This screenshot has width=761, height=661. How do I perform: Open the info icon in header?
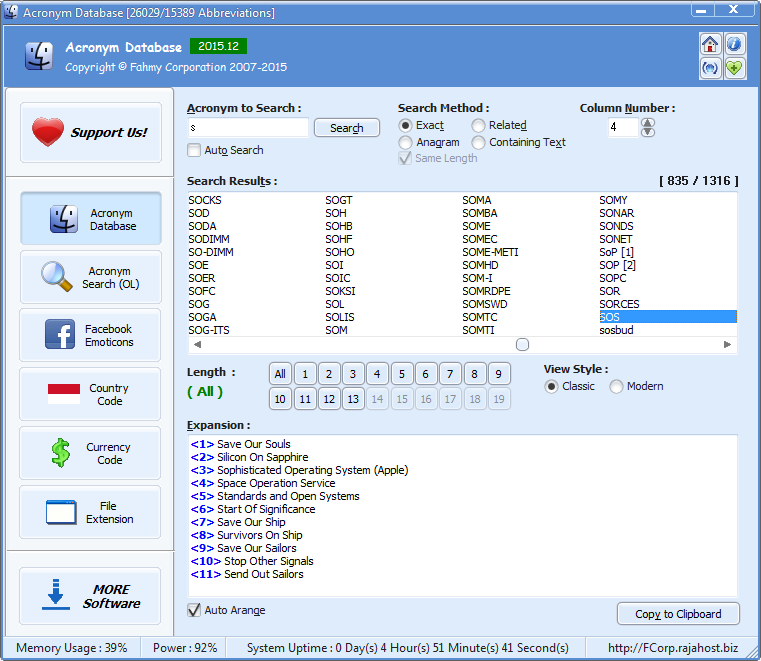pyautogui.click(x=734, y=45)
